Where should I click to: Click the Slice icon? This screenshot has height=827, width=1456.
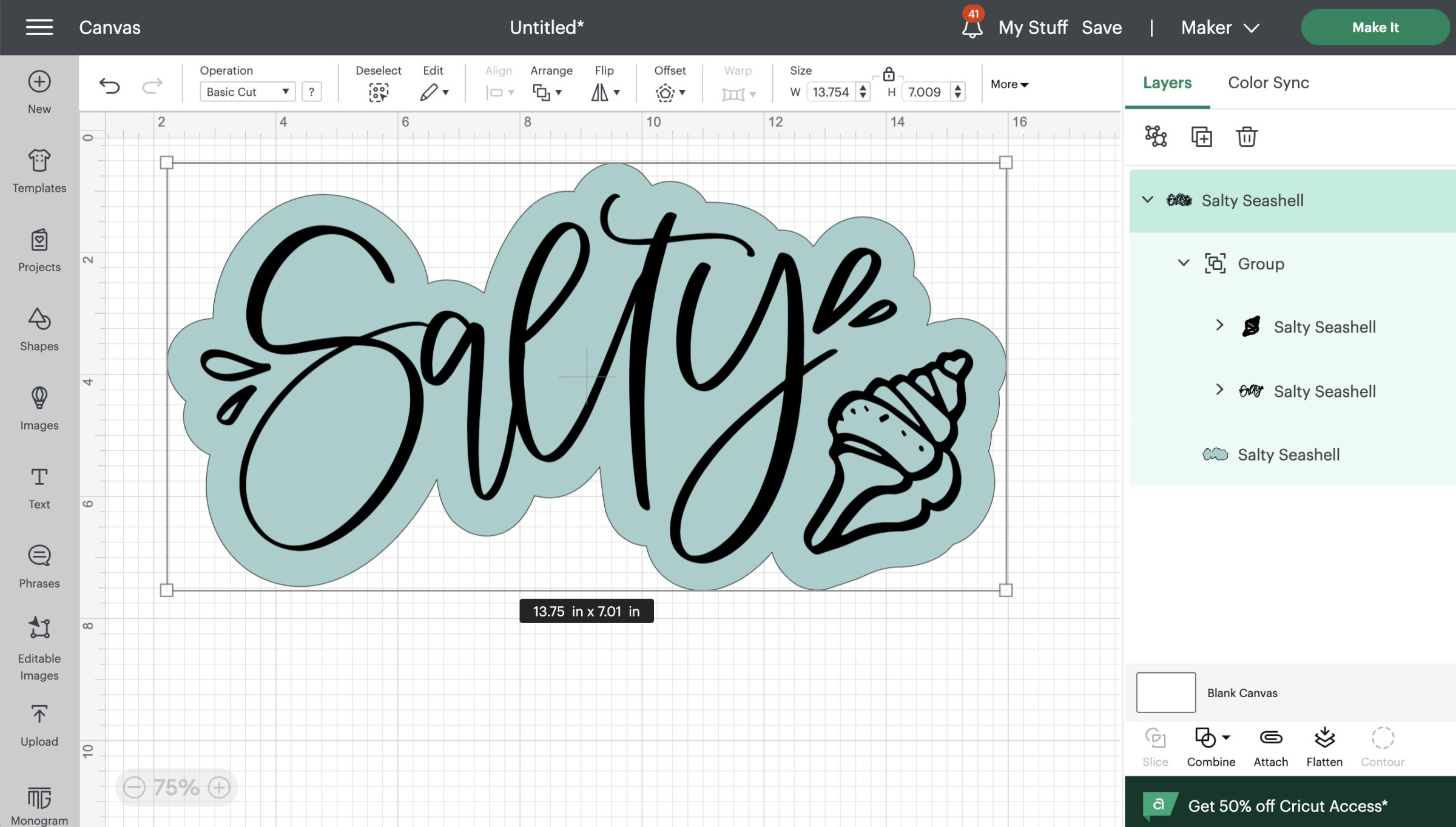tap(1155, 739)
